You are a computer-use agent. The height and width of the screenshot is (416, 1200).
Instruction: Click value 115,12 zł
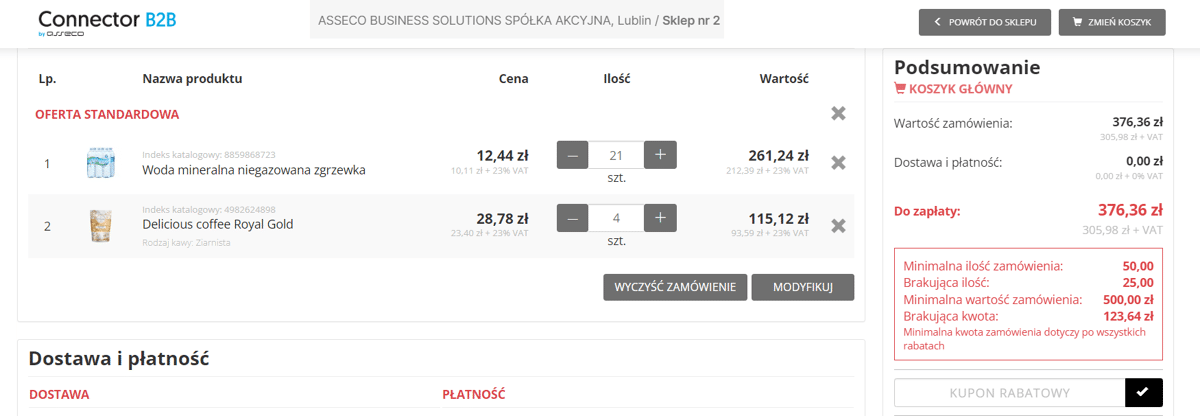(778, 218)
